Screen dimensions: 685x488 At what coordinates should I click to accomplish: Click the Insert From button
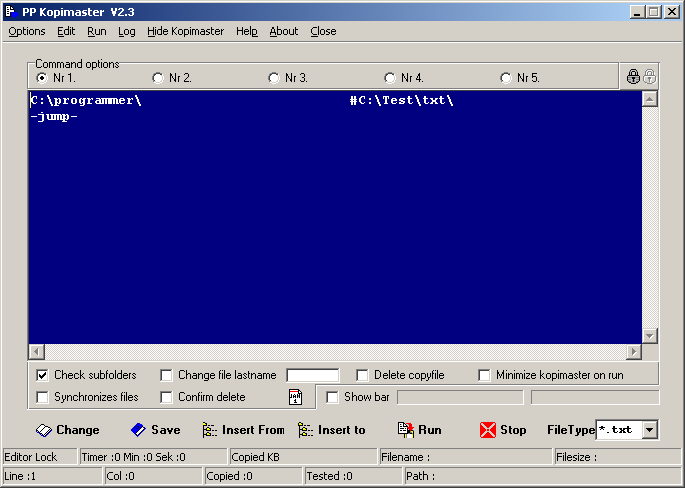point(243,430)
